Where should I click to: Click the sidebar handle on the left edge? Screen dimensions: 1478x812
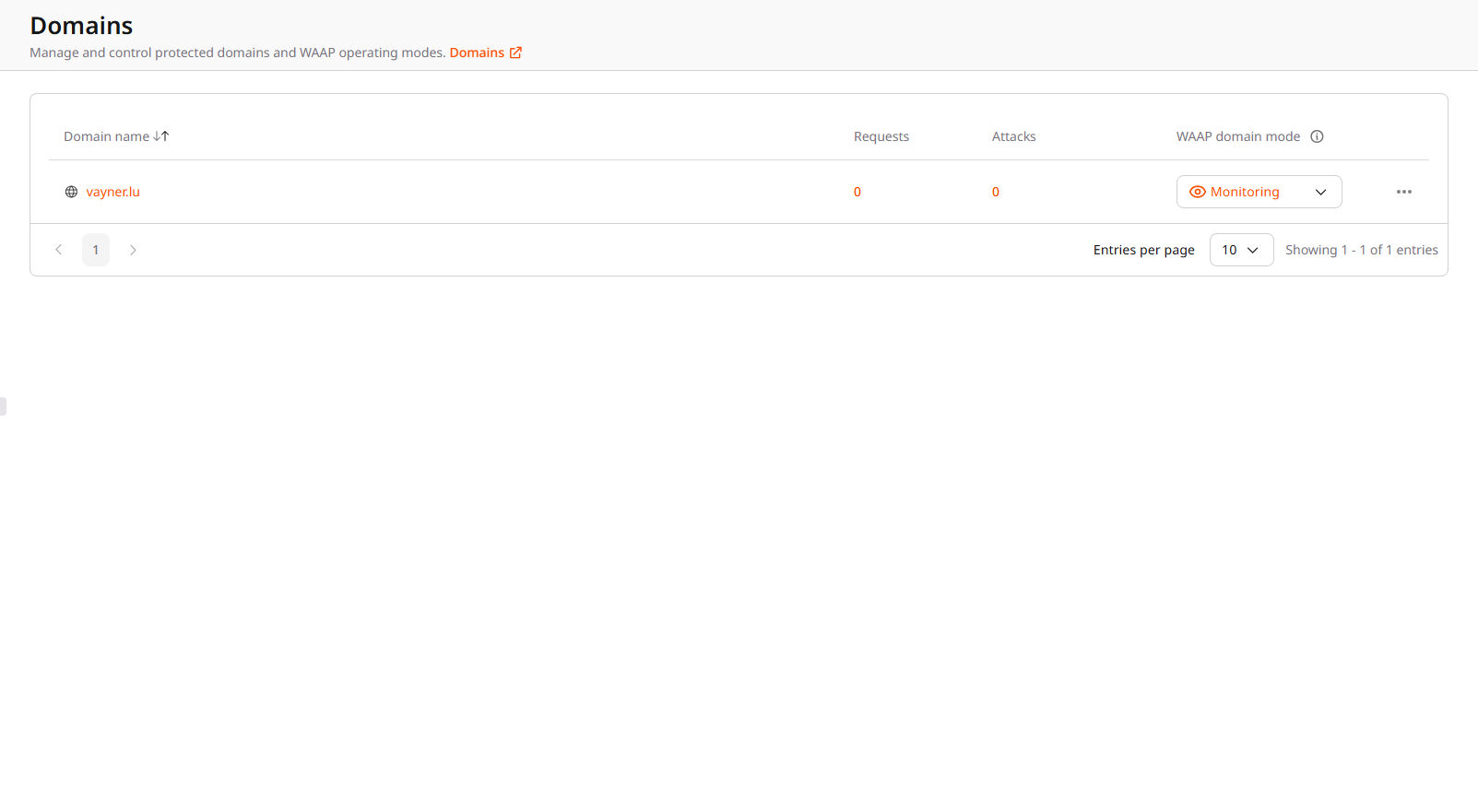(x=3, y=406)
